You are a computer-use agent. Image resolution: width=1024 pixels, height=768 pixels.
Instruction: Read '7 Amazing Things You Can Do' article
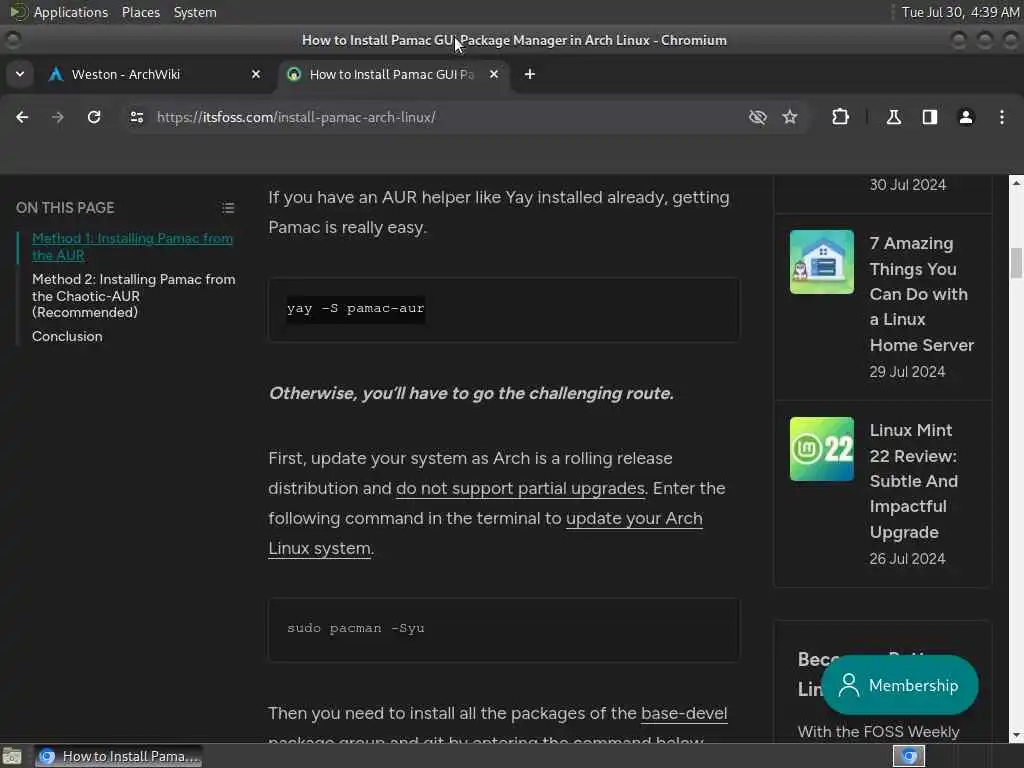(921, 294)
